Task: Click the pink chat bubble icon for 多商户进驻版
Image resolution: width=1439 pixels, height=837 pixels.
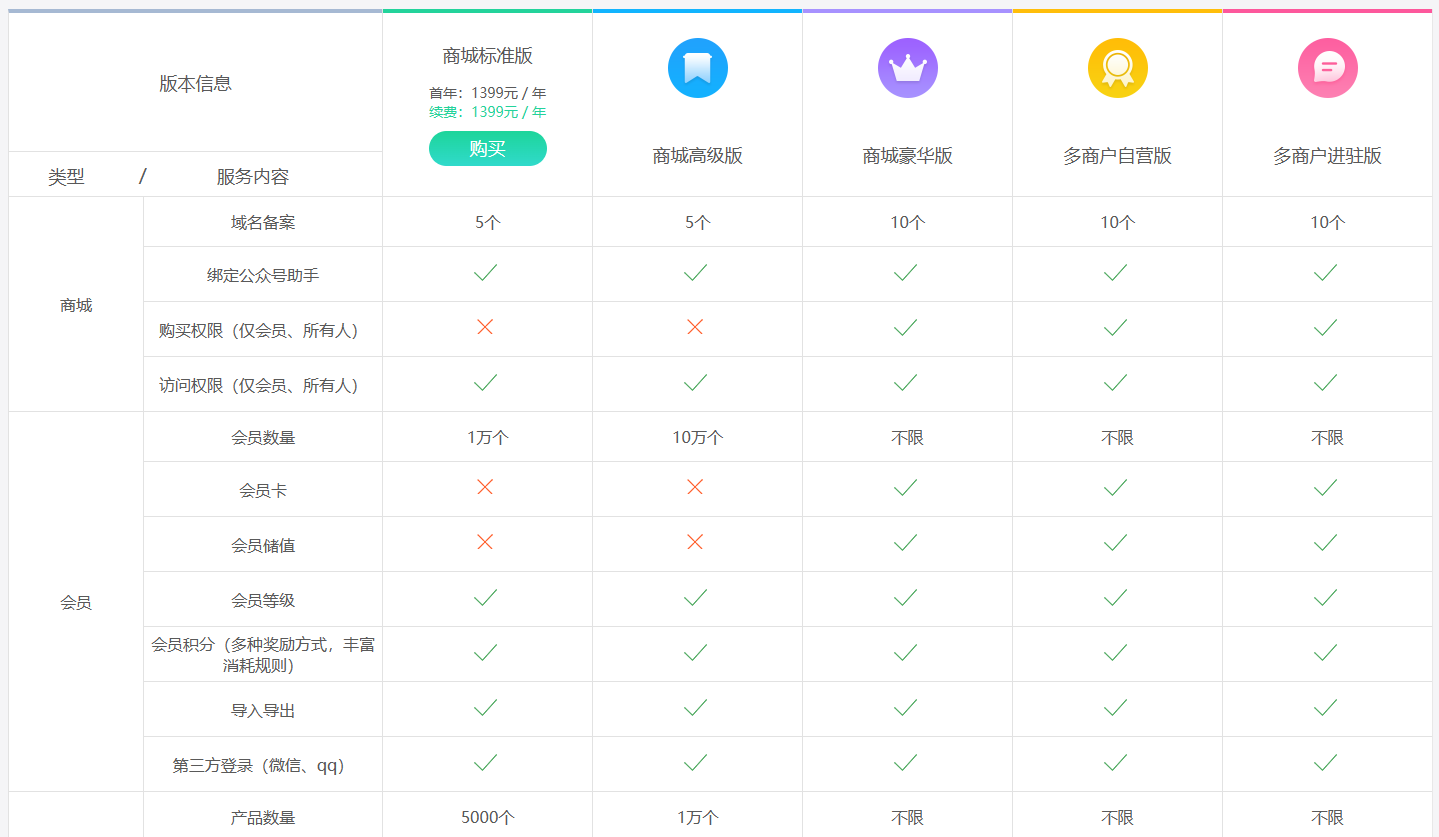Action: pyautogui.click(x=1327, y=68)
